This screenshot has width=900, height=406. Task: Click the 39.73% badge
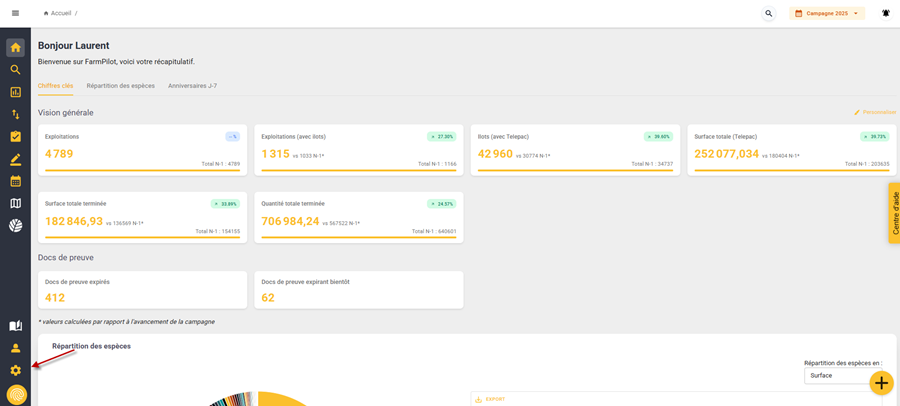(874, 137)
